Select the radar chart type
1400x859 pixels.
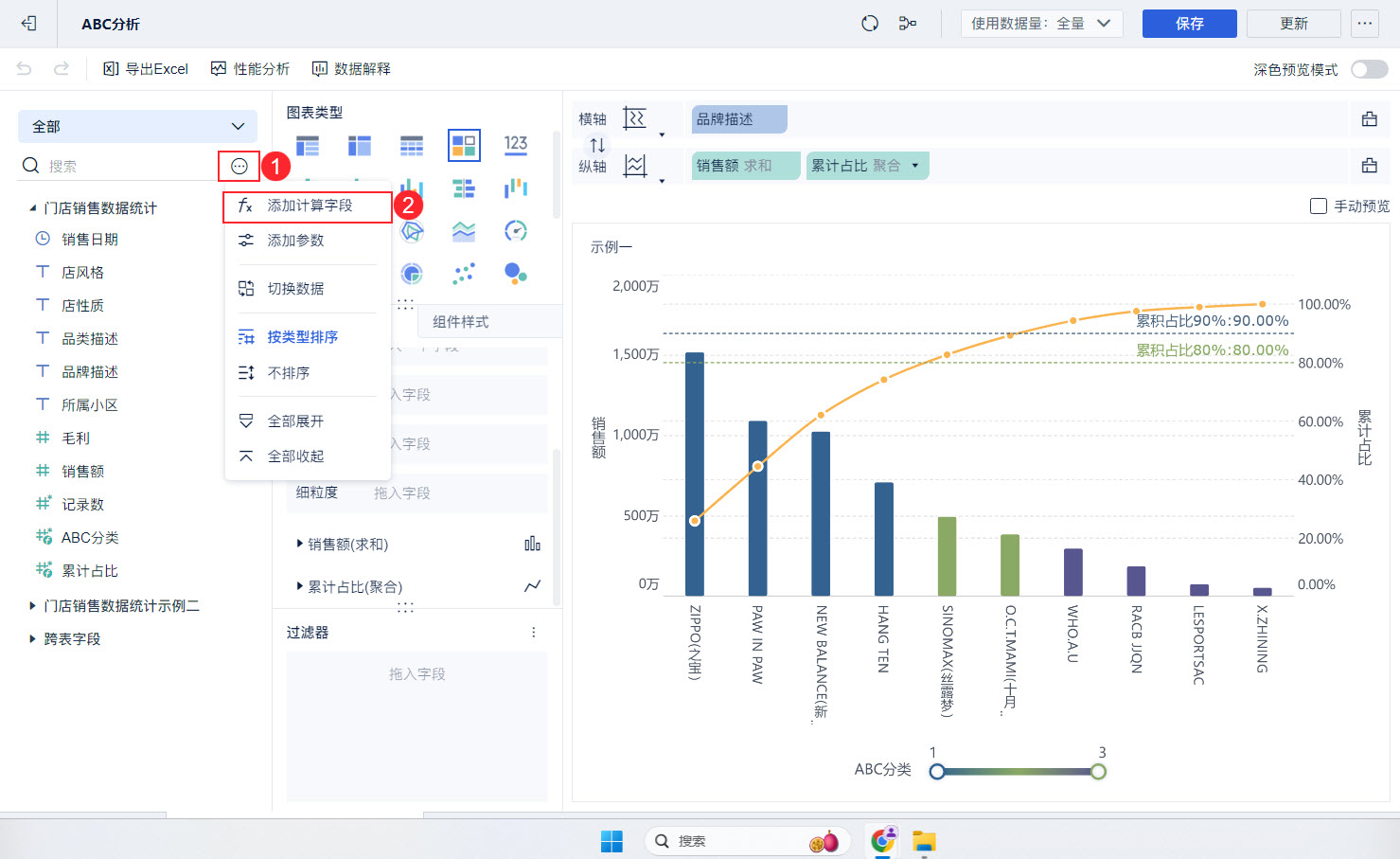(x=412, y=231)
